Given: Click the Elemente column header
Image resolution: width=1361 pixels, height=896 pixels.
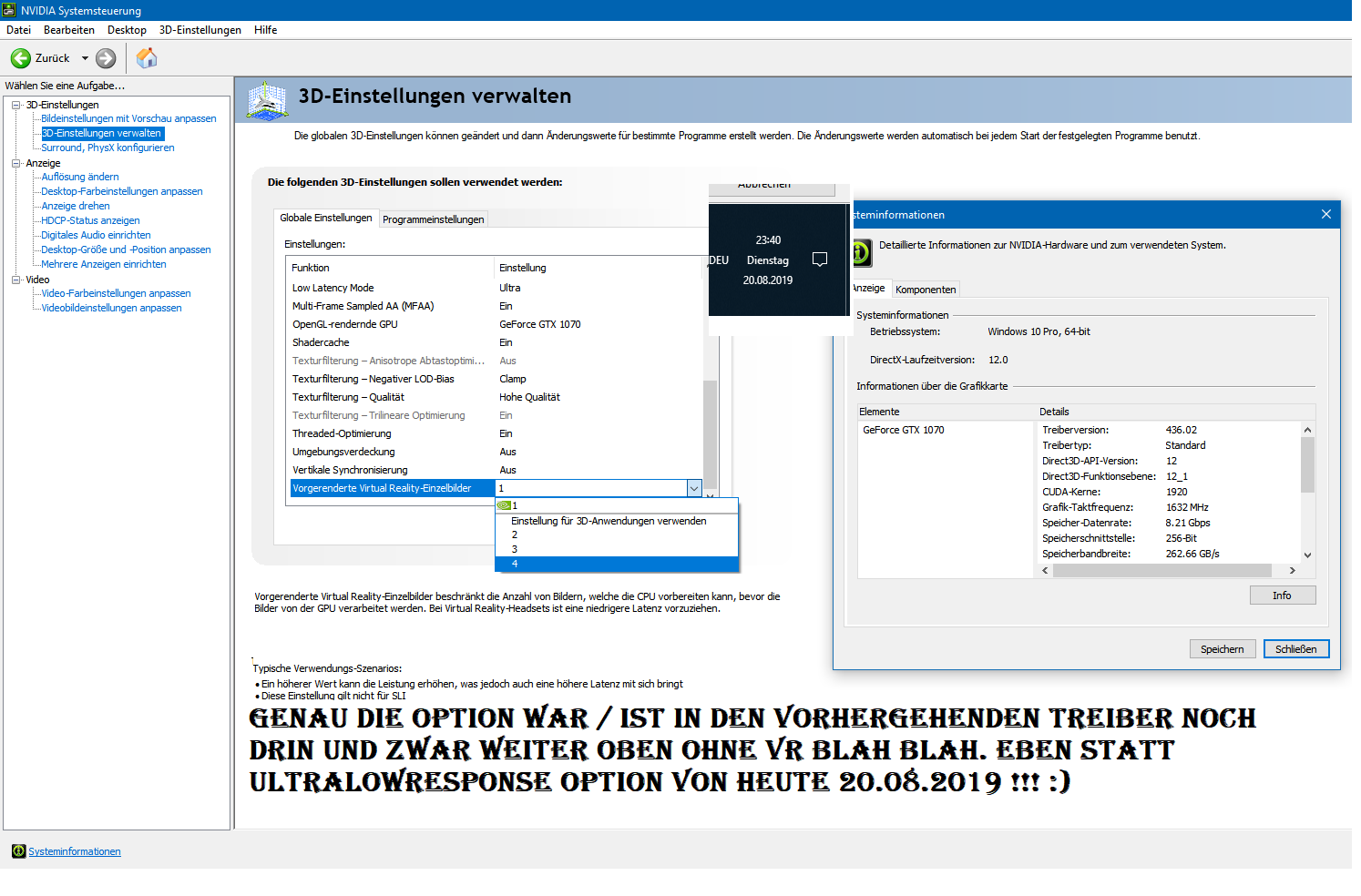Looking at the screenshot, I should tap(946, 412).
